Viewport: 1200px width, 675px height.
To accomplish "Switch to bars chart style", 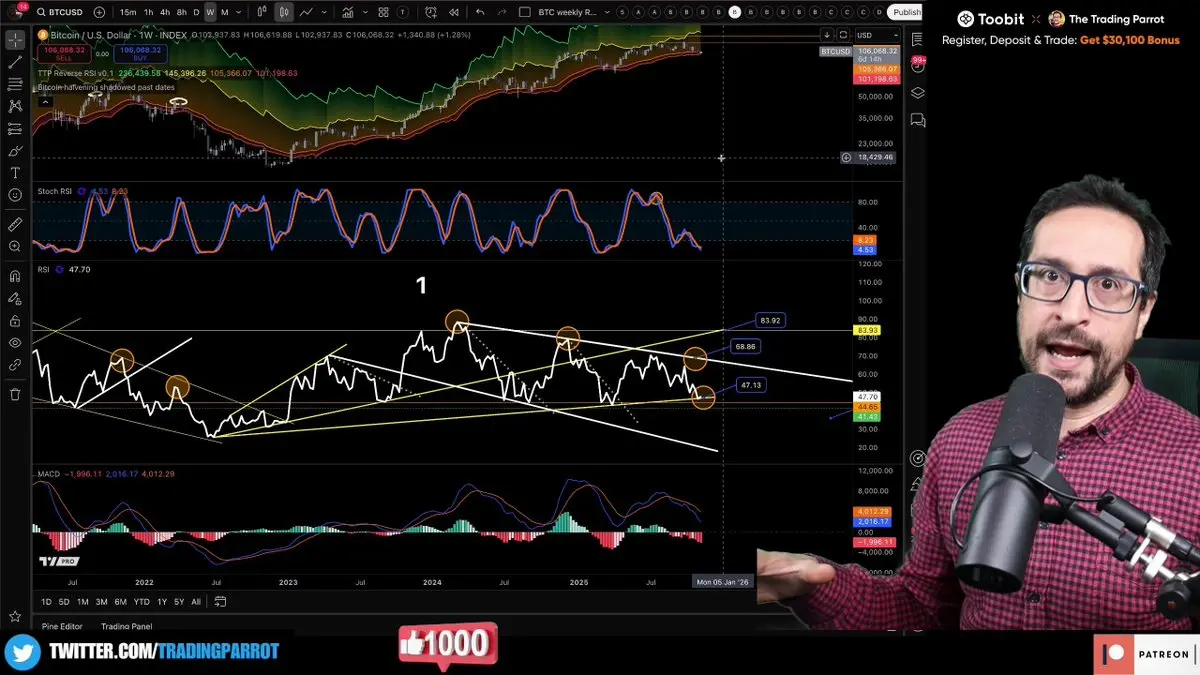I will (261, 12).
